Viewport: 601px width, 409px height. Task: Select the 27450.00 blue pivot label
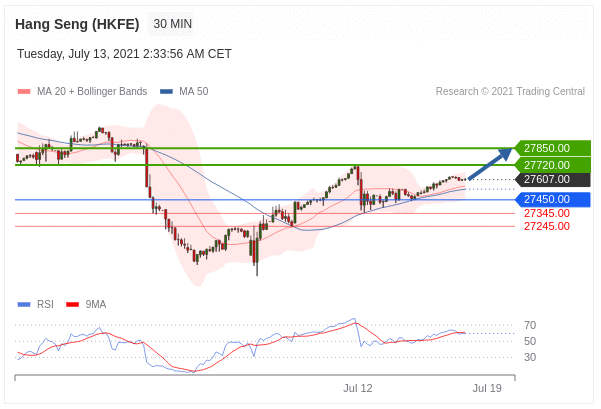click(551, 200)
